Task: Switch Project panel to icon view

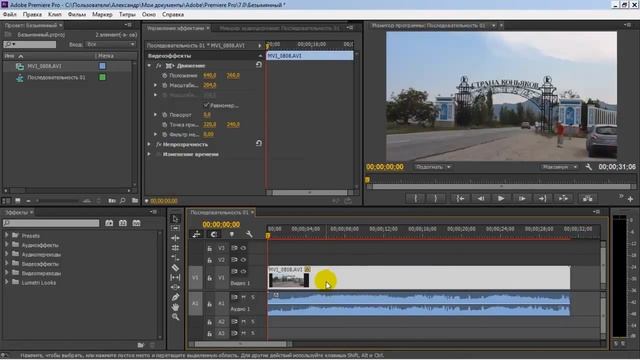Action: (x=18, y=201)
